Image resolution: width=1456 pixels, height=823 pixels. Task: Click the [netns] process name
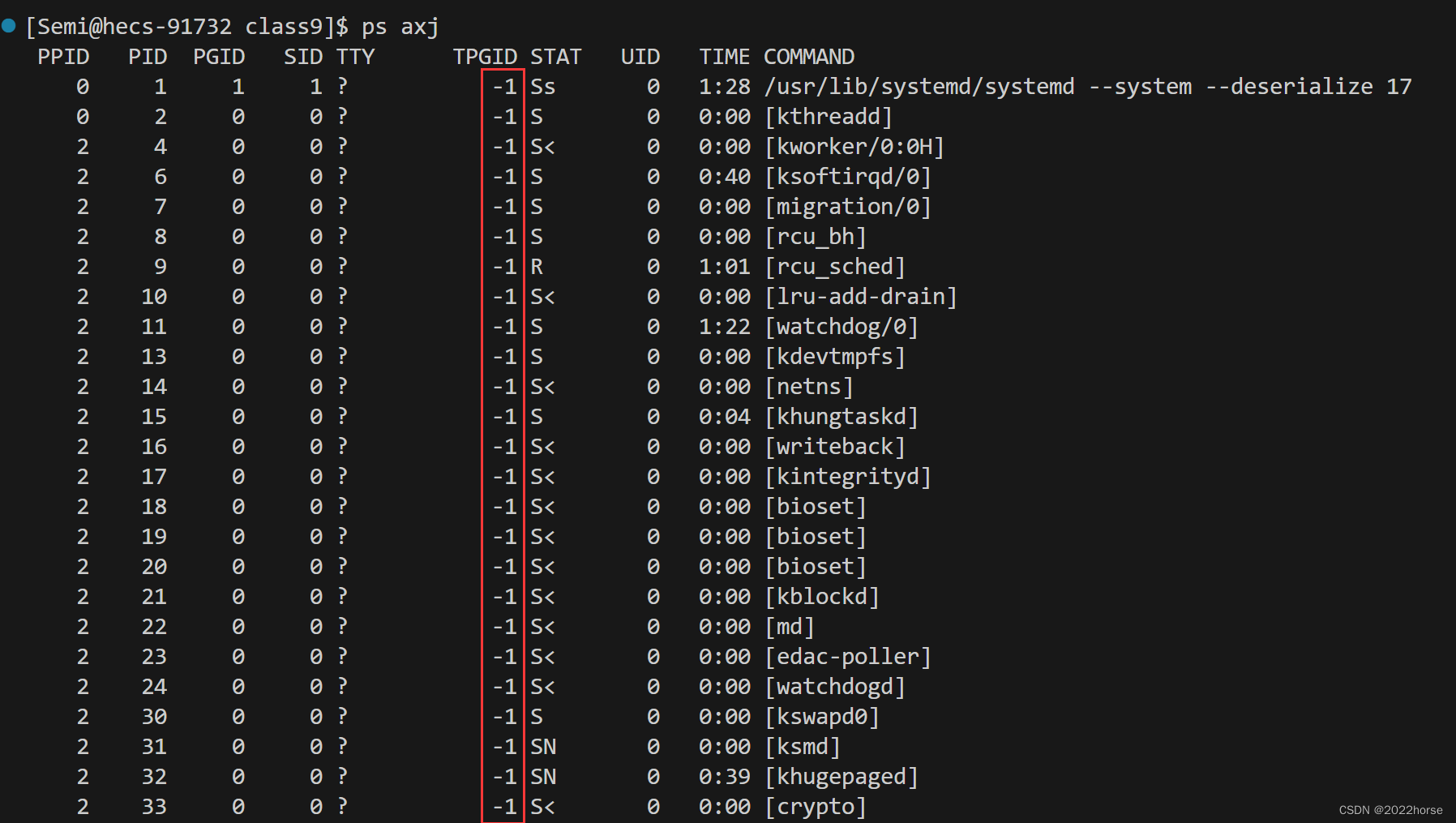pos(809,387)
